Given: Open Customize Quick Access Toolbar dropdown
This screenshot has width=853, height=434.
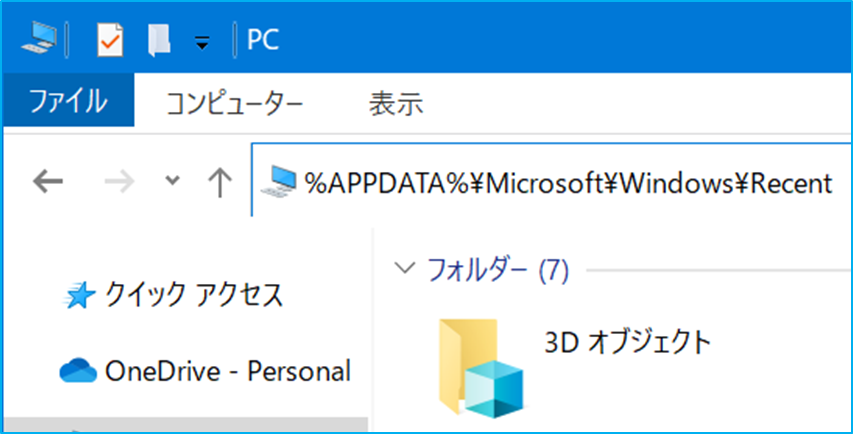Looking at the screenshot, I should tap(202, 42).
